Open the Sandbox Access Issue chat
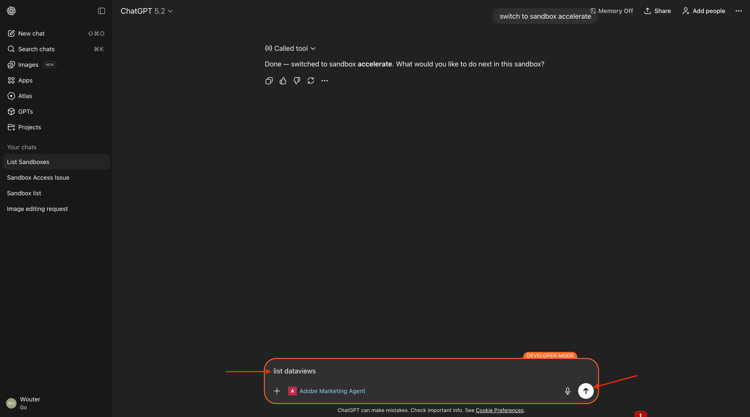This screenshot has height=417, width=750. click(x=56, y=177)
